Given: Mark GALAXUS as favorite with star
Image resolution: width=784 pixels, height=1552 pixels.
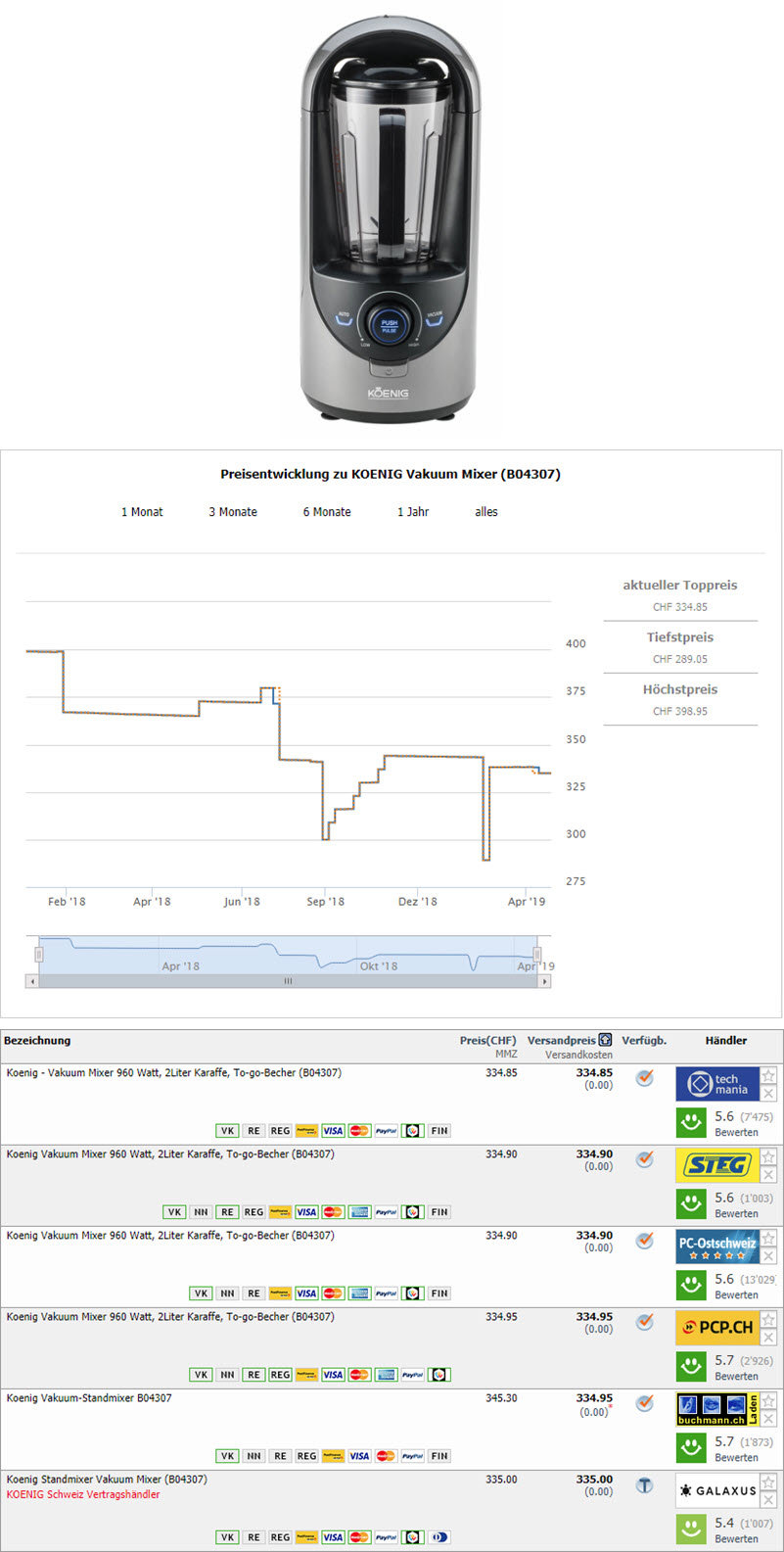Looking at the screenshot, I should pyautogui.click(x=768, y=1482).
